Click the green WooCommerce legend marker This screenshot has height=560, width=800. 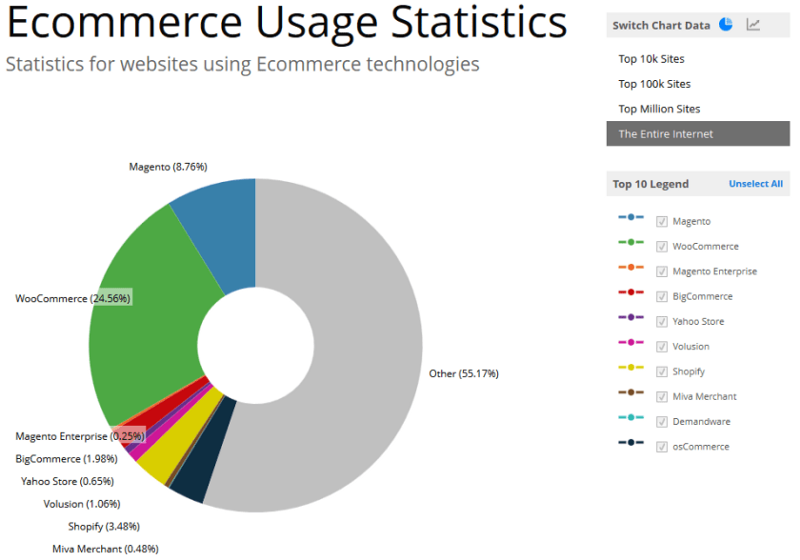click(631, 242)
